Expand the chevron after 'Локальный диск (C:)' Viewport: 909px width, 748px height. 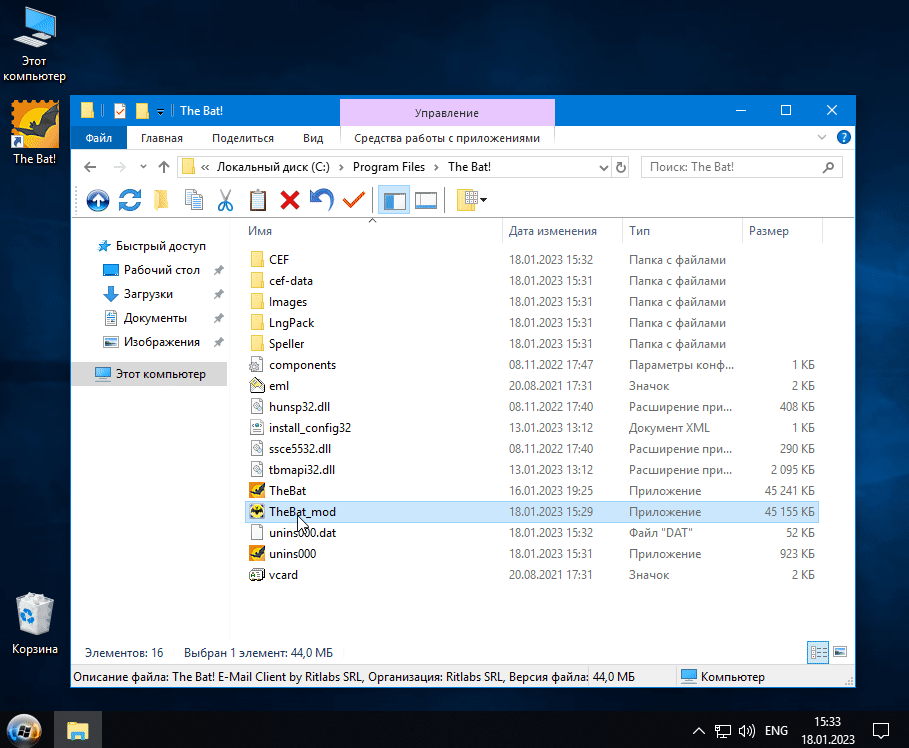pyautogui.click(x=341, y=168)
